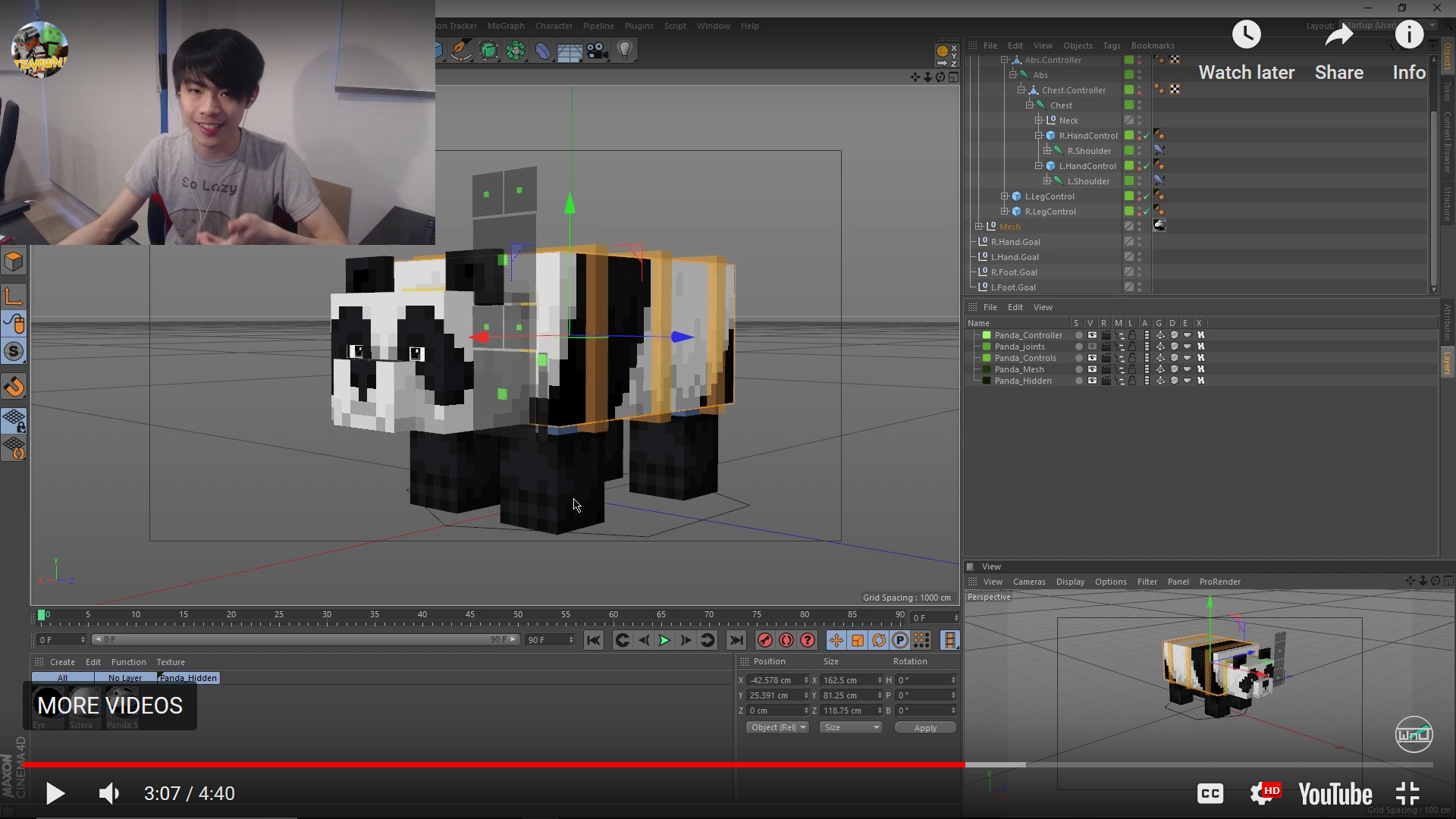Toggle the Position keyframe recording icon
Image resolution: width=1456 pixels, height=819 pixels.
click(x=836, y=641)
